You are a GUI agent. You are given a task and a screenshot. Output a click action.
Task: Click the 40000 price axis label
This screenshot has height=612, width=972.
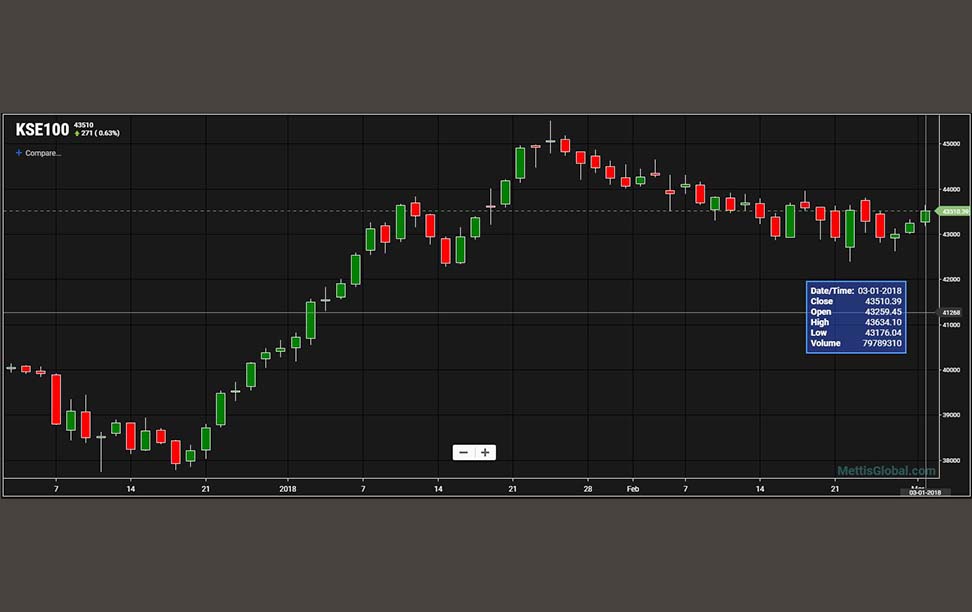[x=951, y=370]
